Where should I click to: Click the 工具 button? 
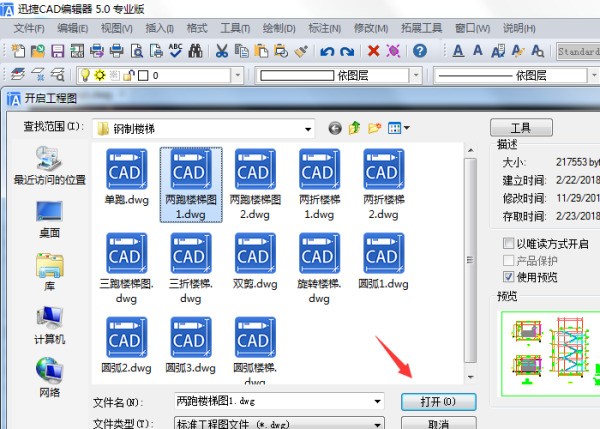[521, 127]
